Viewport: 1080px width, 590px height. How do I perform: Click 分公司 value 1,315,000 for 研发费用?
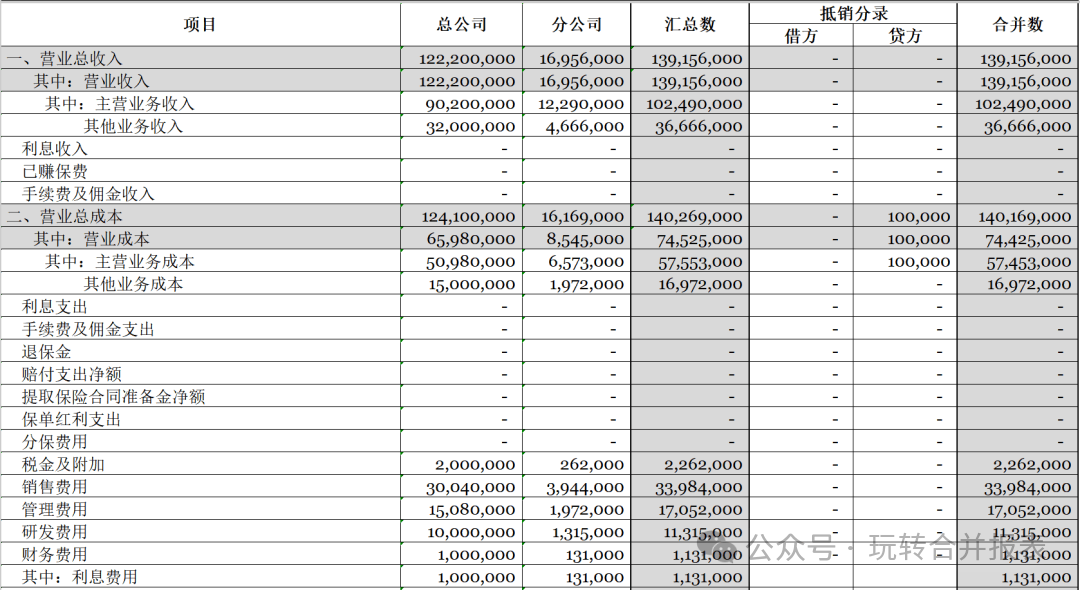(588, 532)
